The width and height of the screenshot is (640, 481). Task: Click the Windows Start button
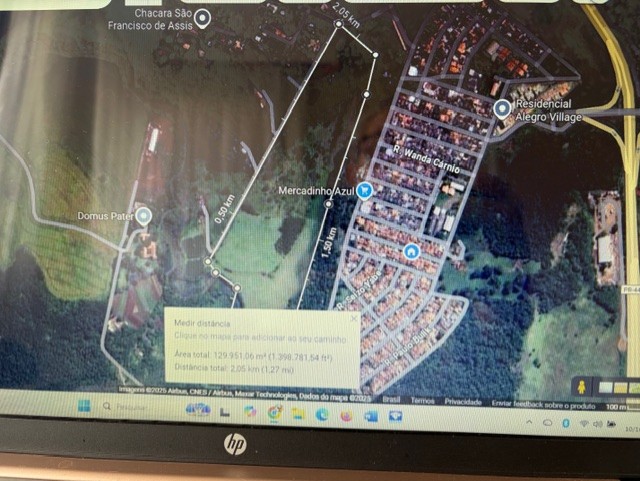pyautogui.click(x=84, y=406)
